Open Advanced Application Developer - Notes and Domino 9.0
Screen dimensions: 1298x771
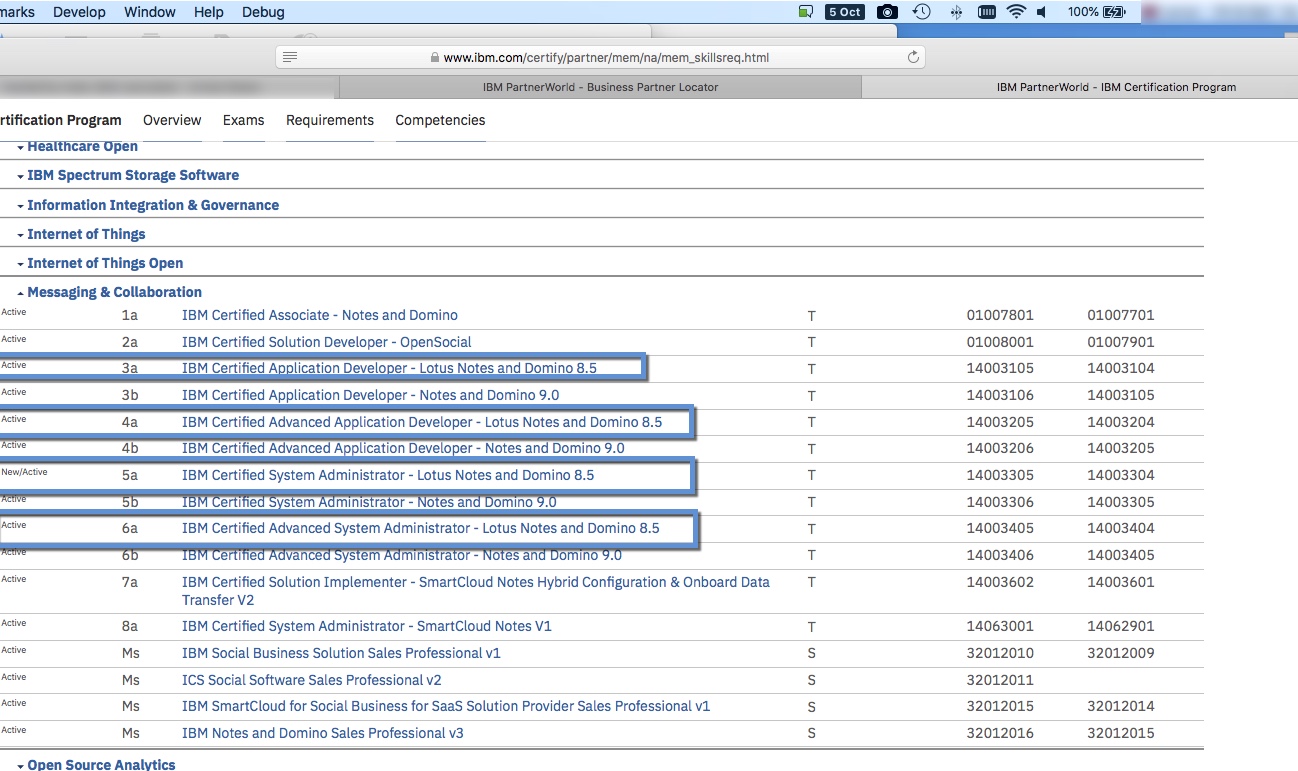[x=403, y=448]
